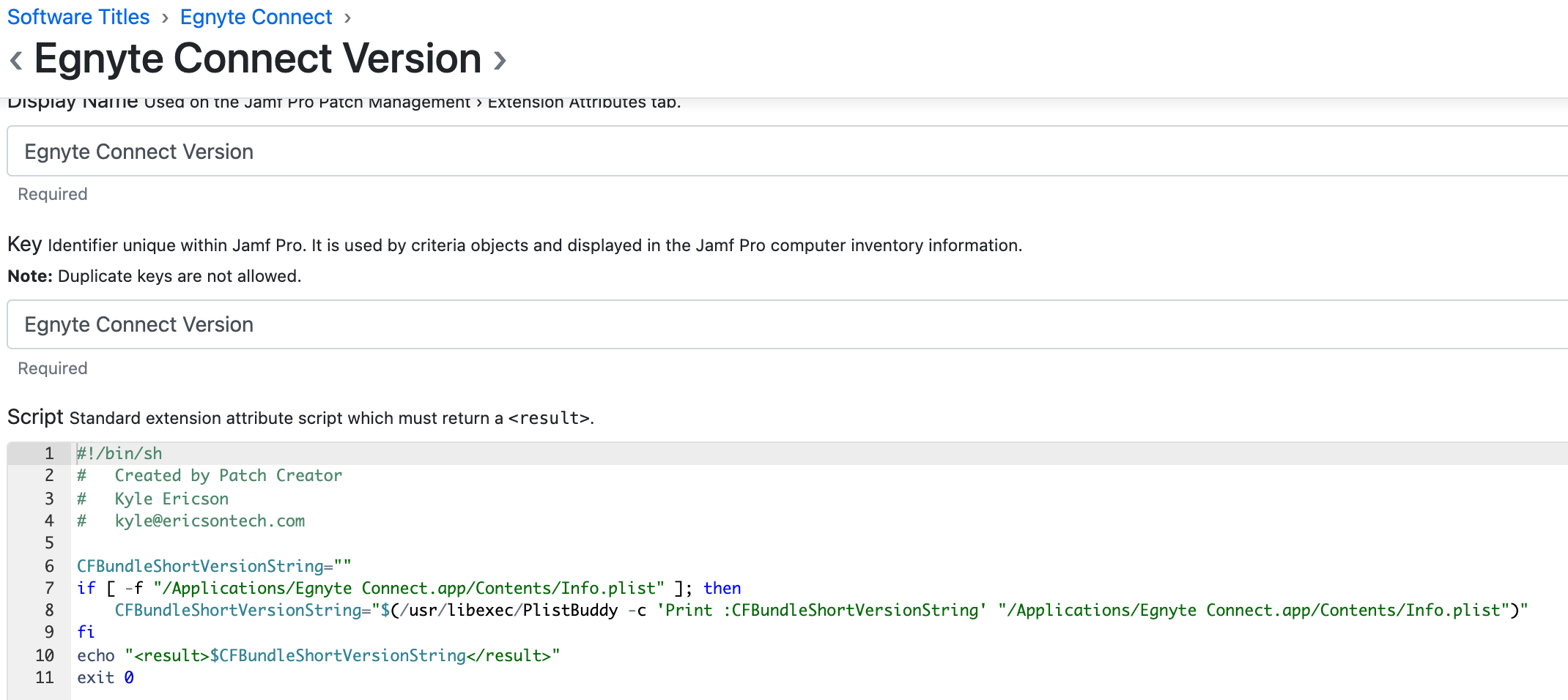This screenshot has height=700, width=1568.
Task: Click the Display Name input field
Action: point(788,151)
